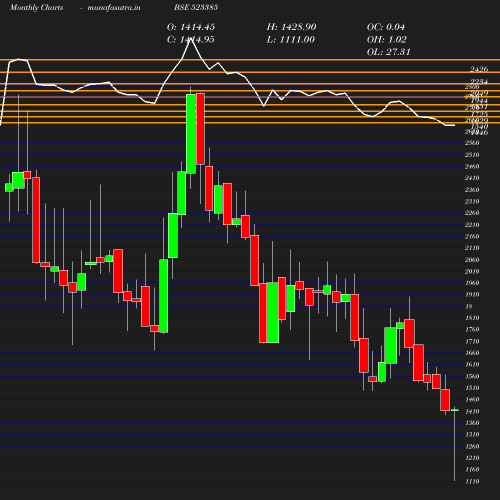500x500 pixels.
Task: Click the 2260 price axis label
Action: pos(472,213)
